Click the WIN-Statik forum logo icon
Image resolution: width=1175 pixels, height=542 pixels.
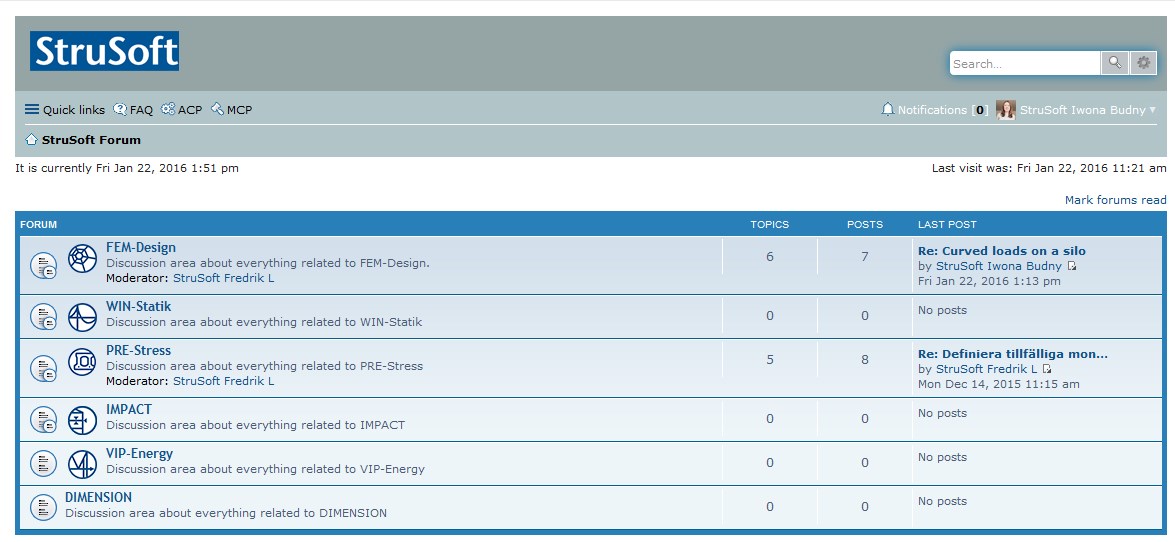(82, 317)
